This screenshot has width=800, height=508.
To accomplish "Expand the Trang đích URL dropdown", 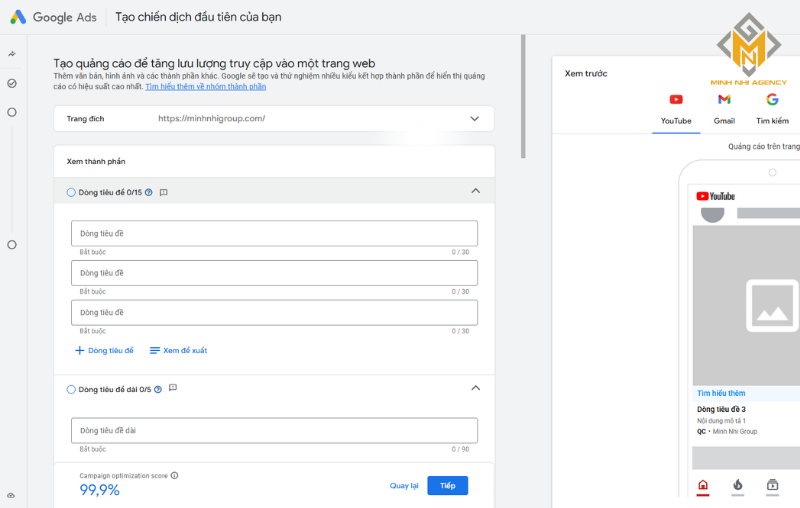I will click(x=474, y=119).
